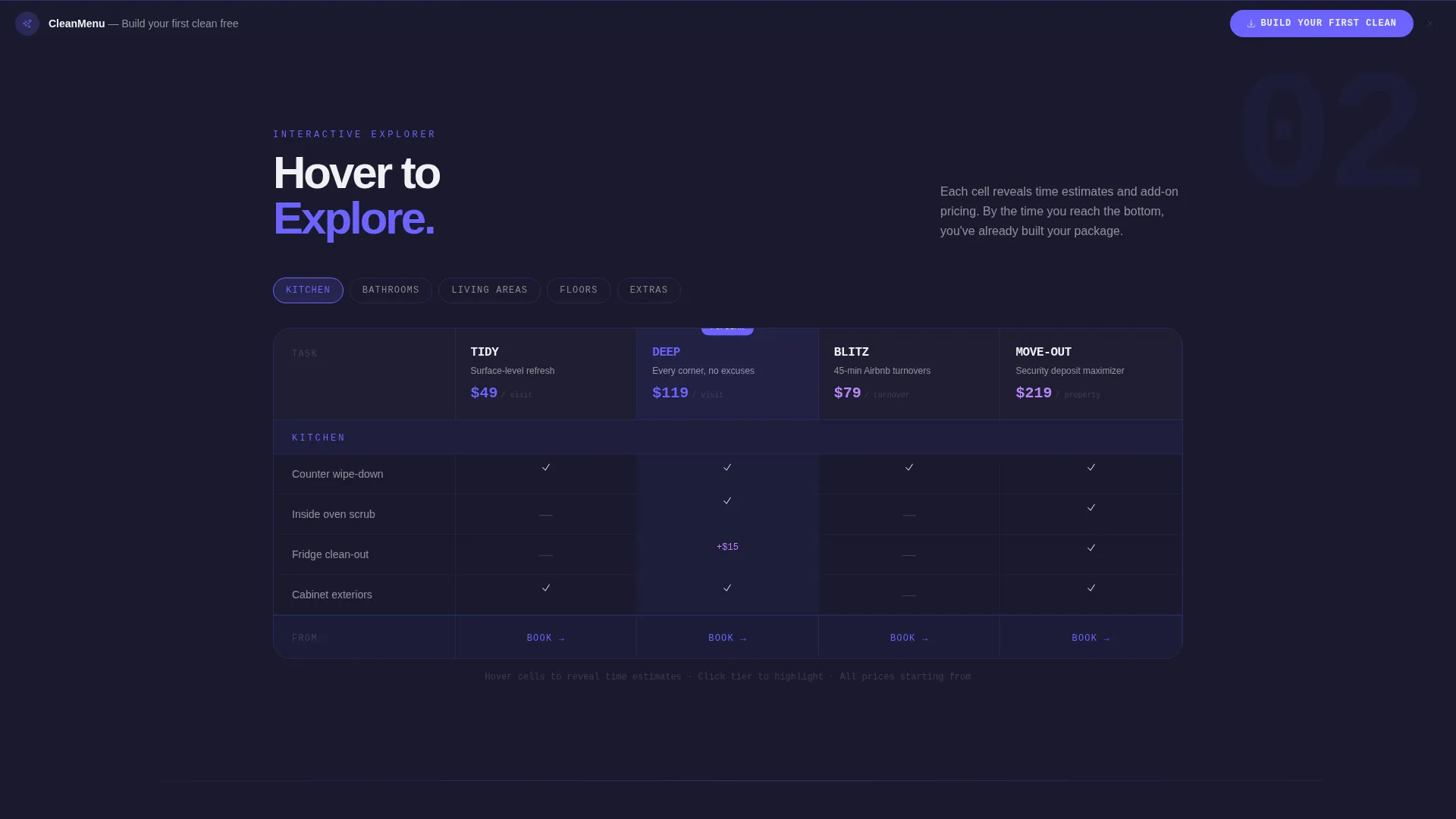
Task: Click the 45-min Airbnb turnovers description
Action: point(882,372)
